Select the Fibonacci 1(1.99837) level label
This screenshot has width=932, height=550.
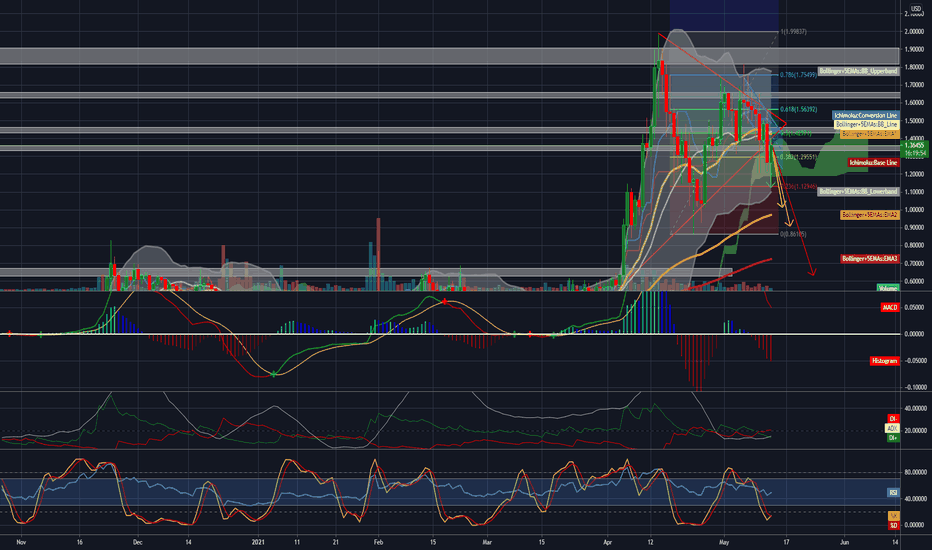point(794,32)
